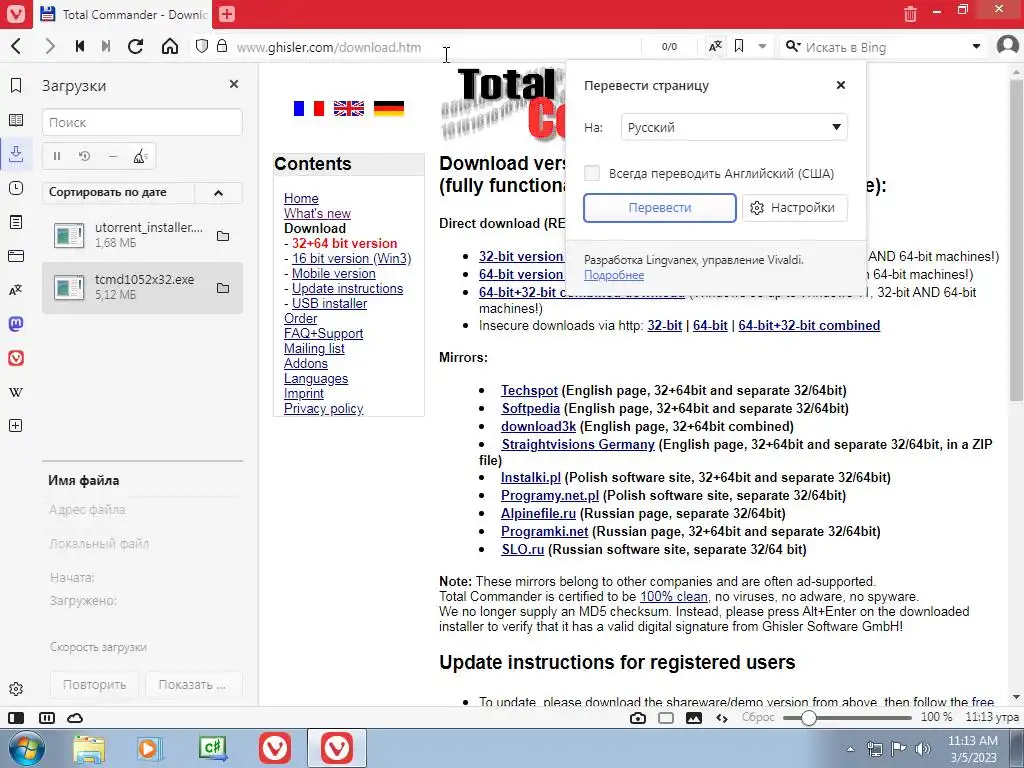
Task: Select the Total Commander tab
Action: (124, 14)
